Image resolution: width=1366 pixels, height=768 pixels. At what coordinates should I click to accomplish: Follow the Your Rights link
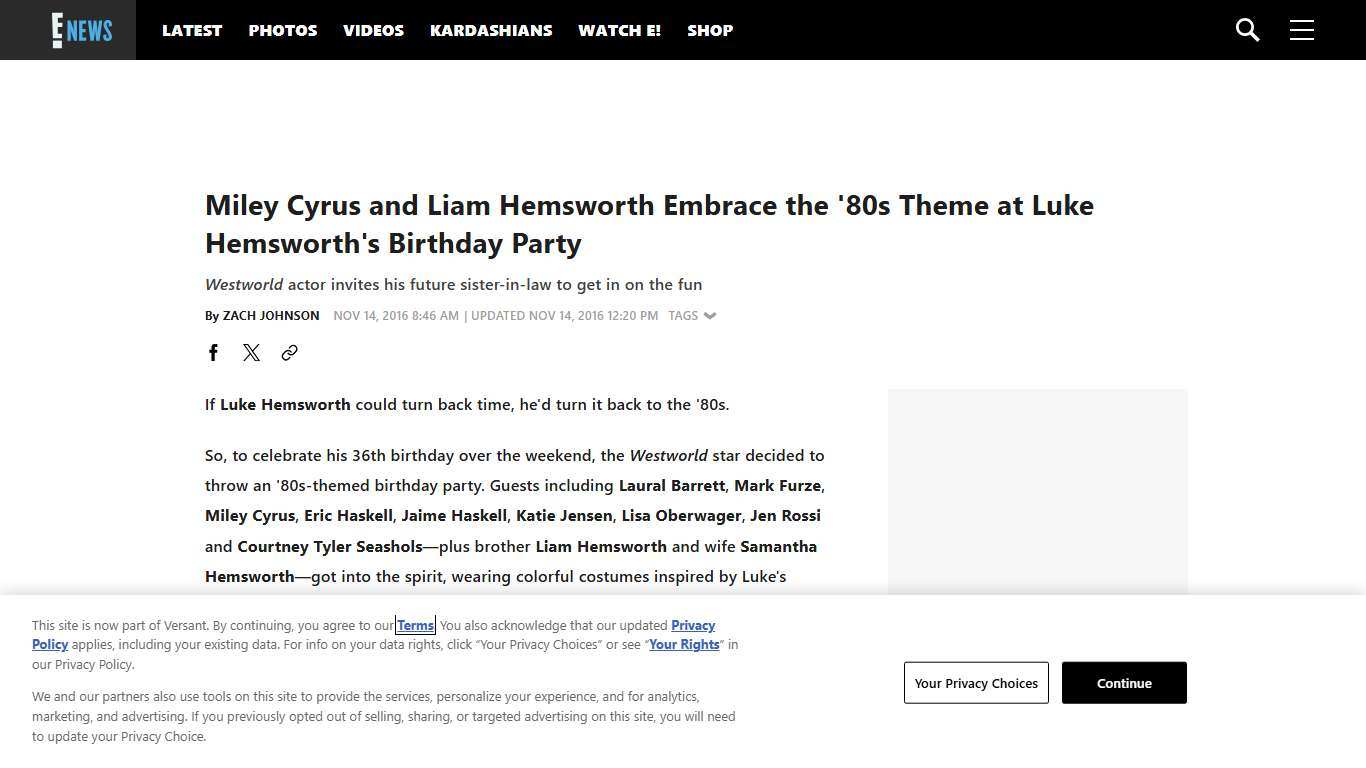click(684, 645)
